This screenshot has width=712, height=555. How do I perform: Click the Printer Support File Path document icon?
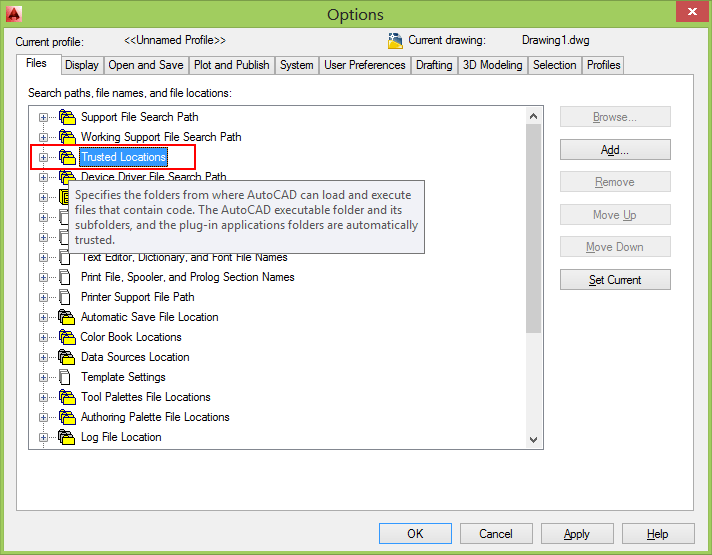(x=65, y=297)
